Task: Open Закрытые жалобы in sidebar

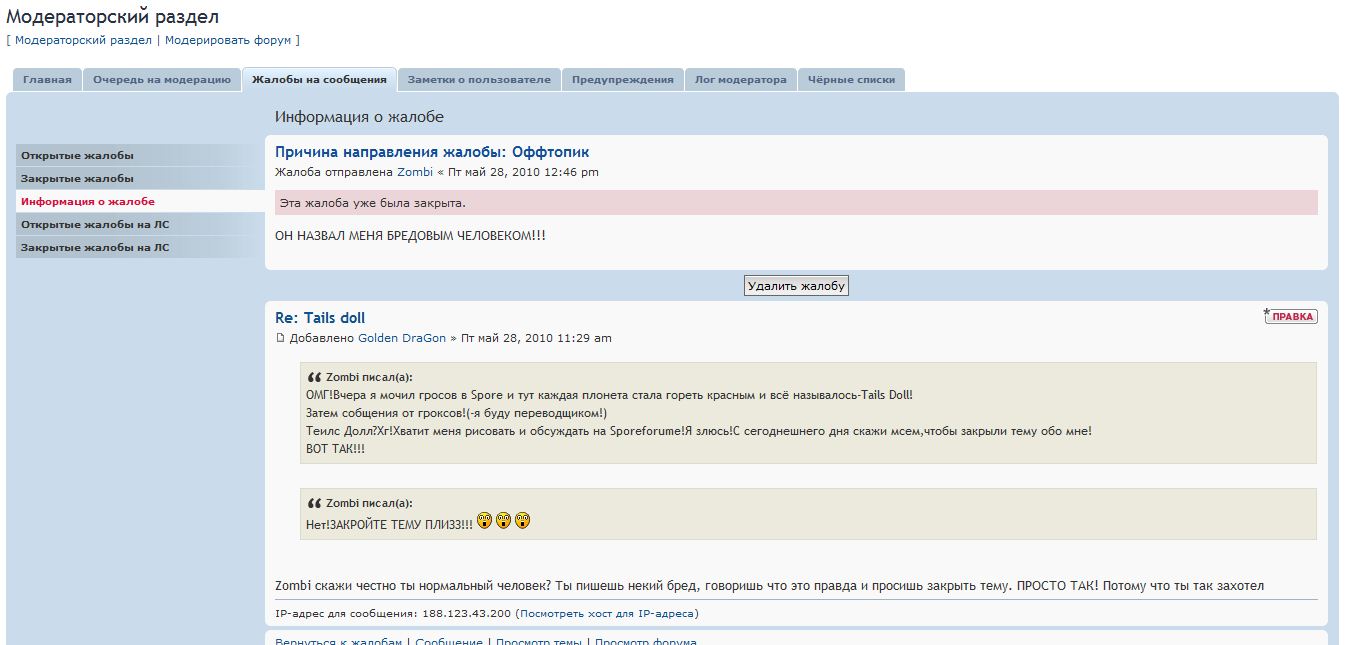Action: pyautogui.click(x=140, y=178)
